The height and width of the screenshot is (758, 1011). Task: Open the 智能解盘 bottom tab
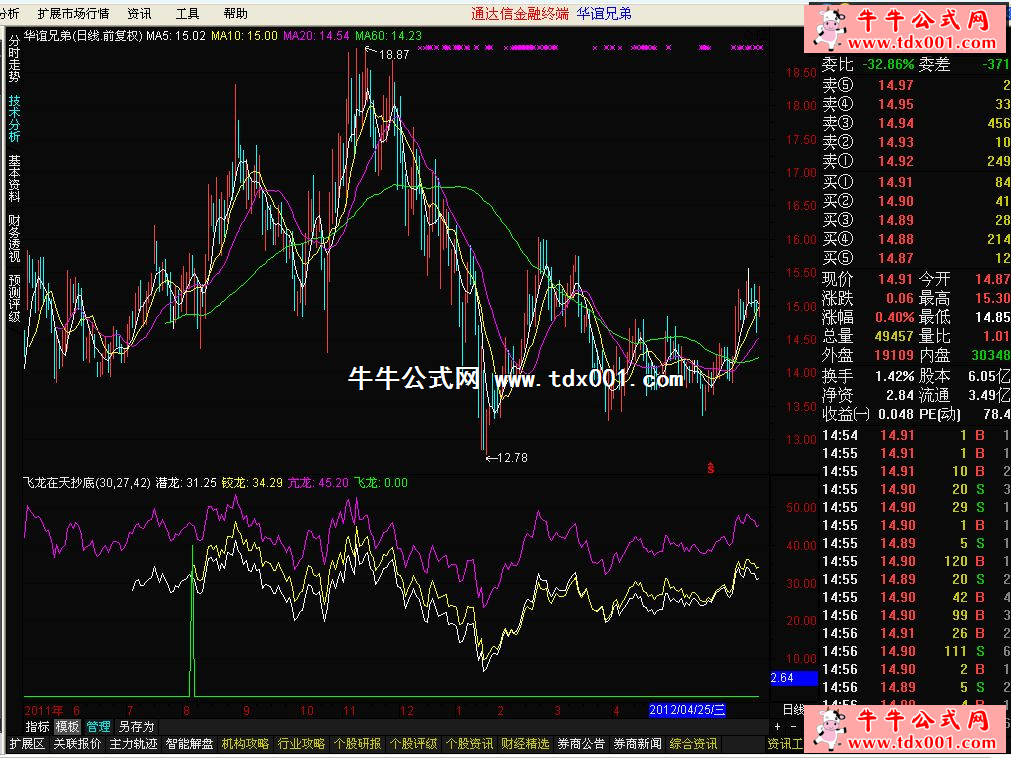[189, 744]
